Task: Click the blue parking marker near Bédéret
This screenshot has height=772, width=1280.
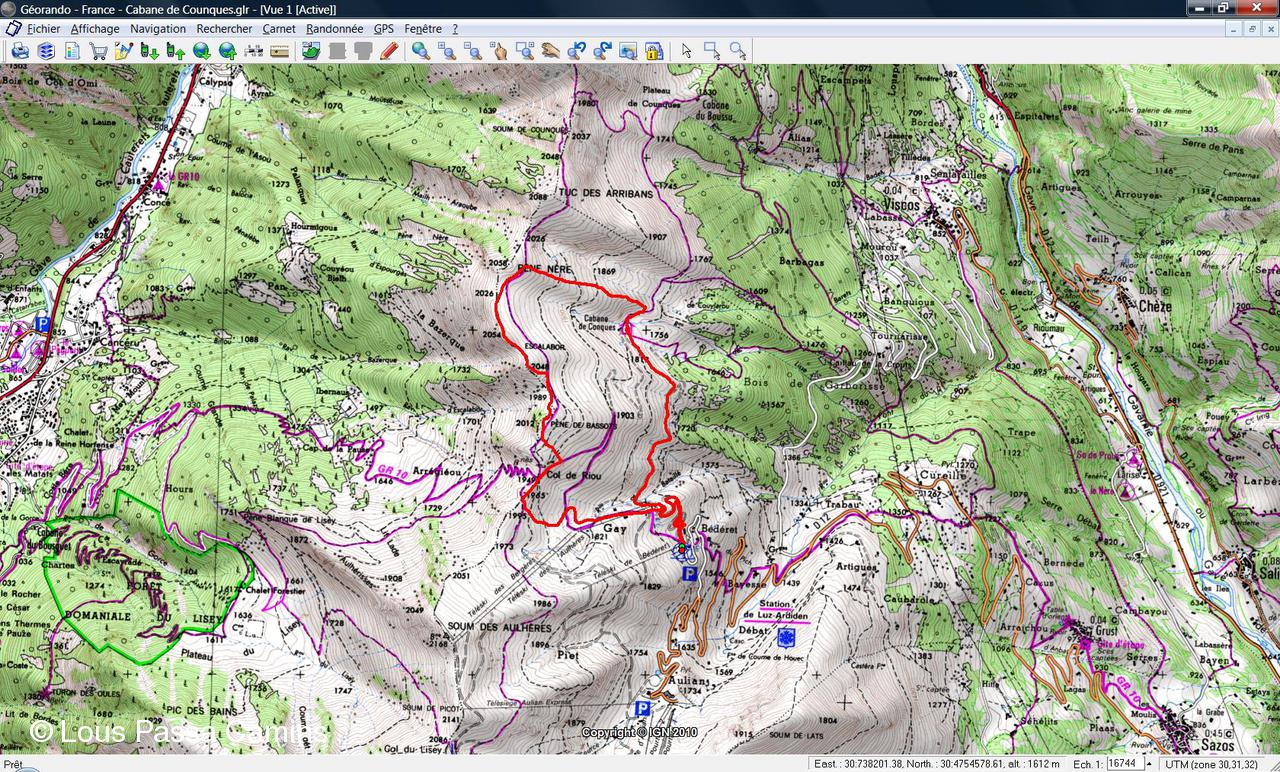Action: tap(688, 574)
